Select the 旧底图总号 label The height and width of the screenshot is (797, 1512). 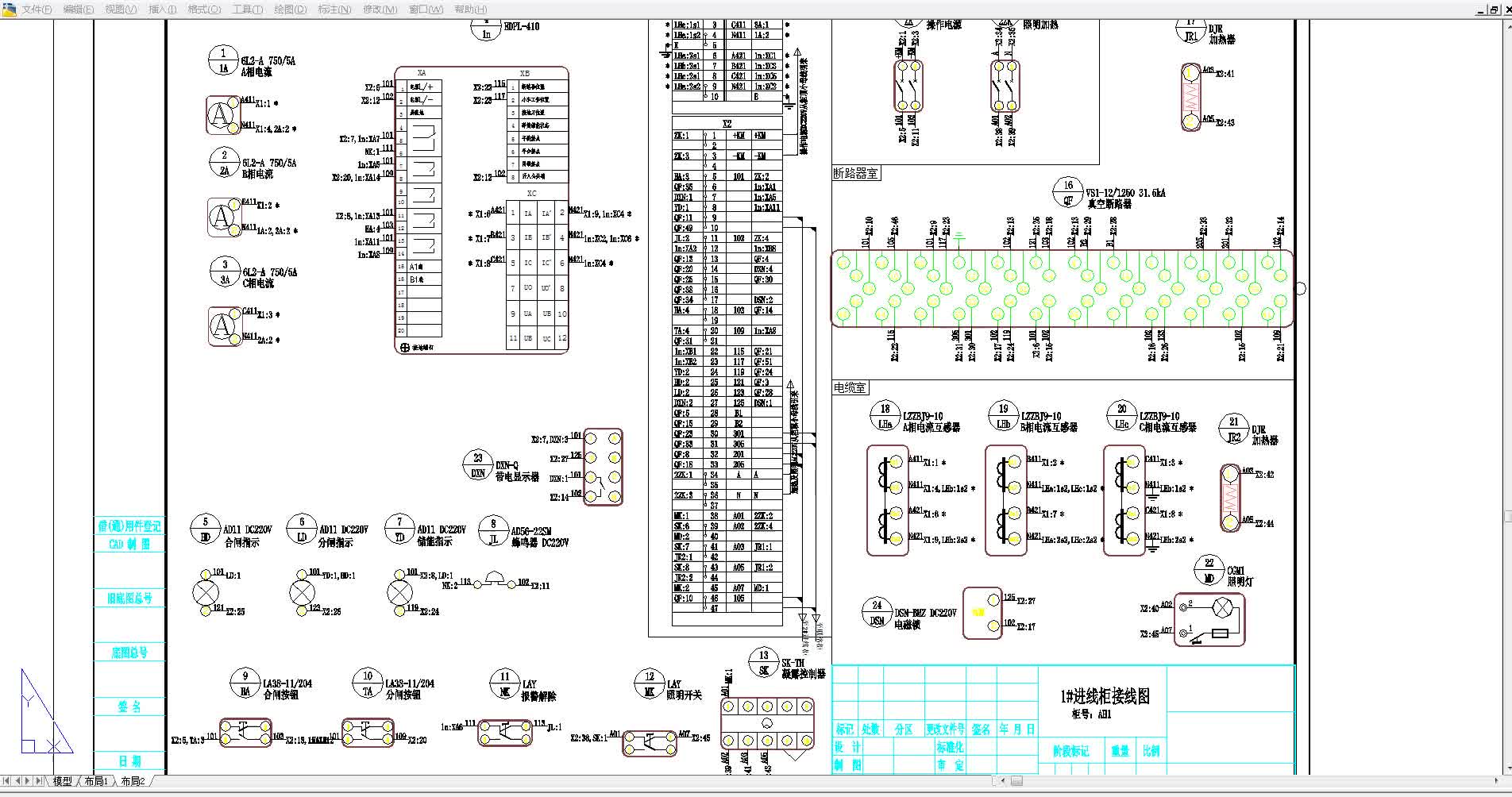tap(129, 598)
